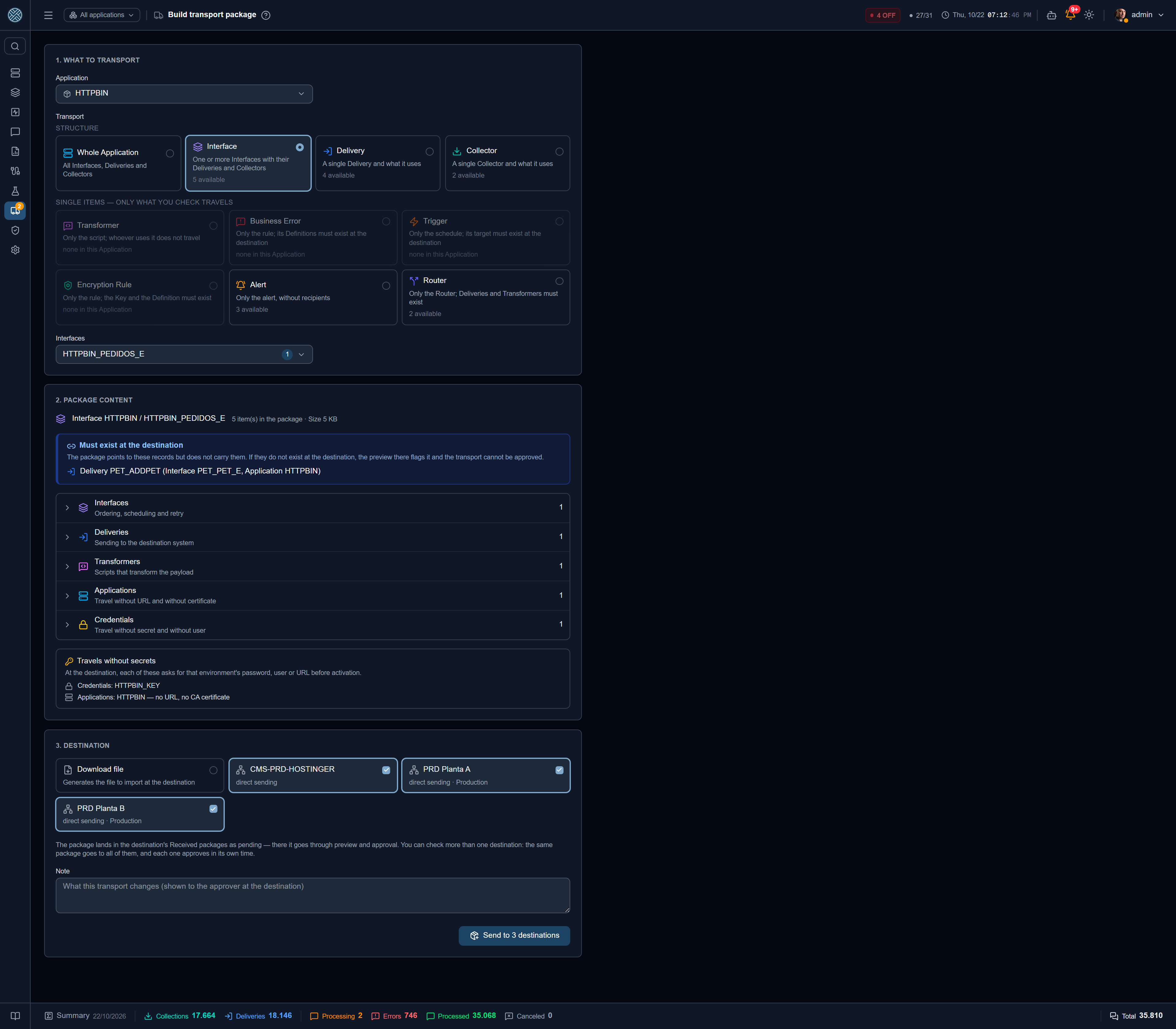Expand the Interfaces package row
This screenshot has height=1029, width=1176.
(312, 508)
